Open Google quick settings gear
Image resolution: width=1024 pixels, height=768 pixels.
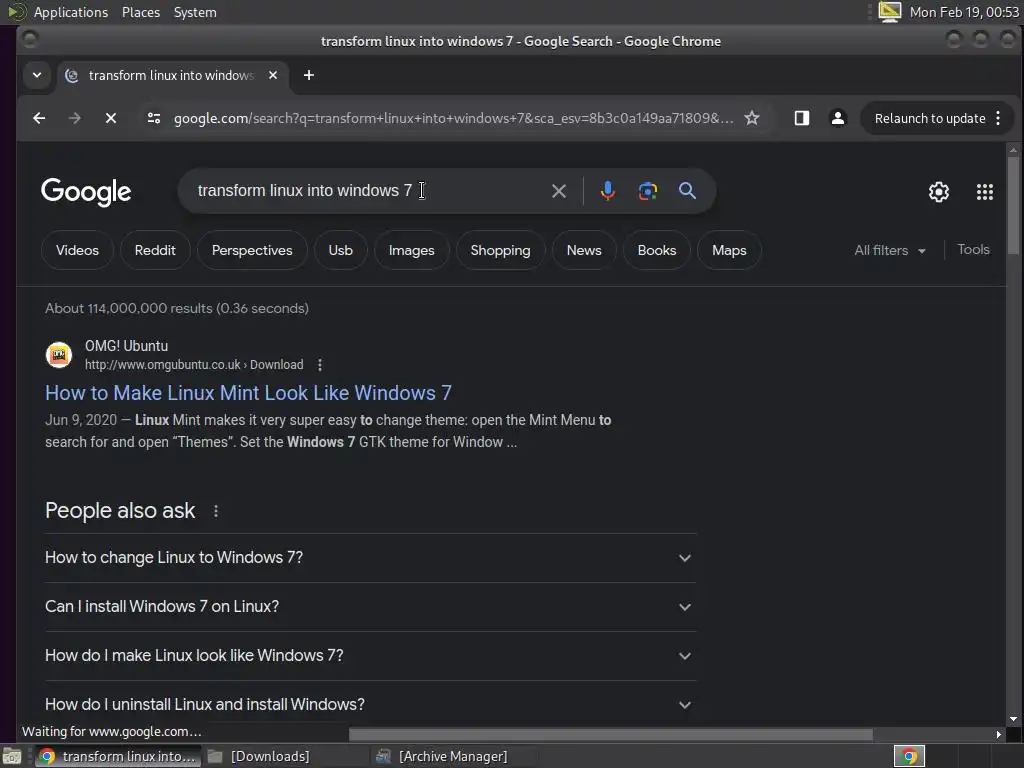tap(939, 192)
